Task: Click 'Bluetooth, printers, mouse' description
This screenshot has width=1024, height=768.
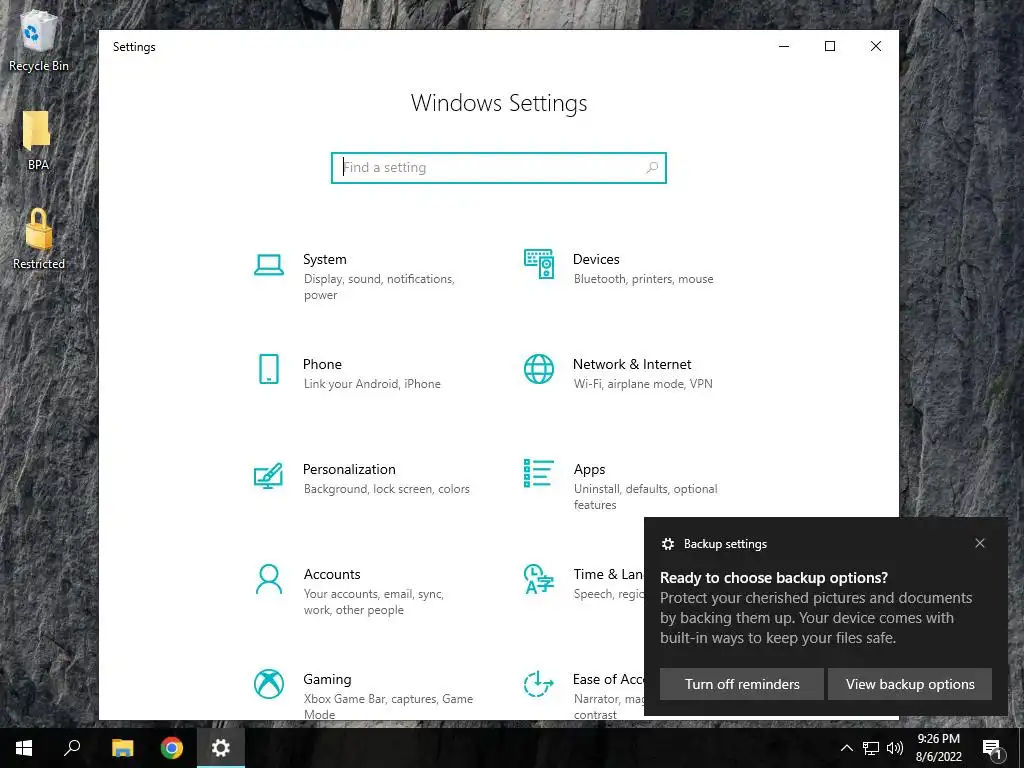Action: pos(643,279)
